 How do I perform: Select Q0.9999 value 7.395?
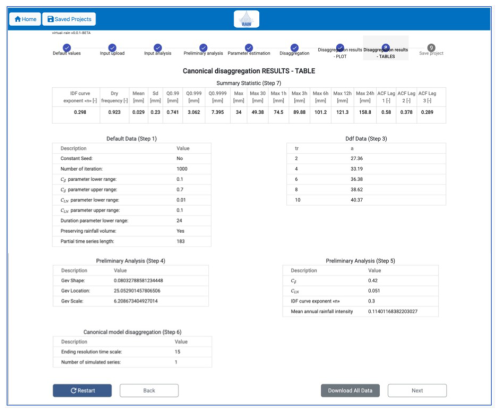(217, 112)
